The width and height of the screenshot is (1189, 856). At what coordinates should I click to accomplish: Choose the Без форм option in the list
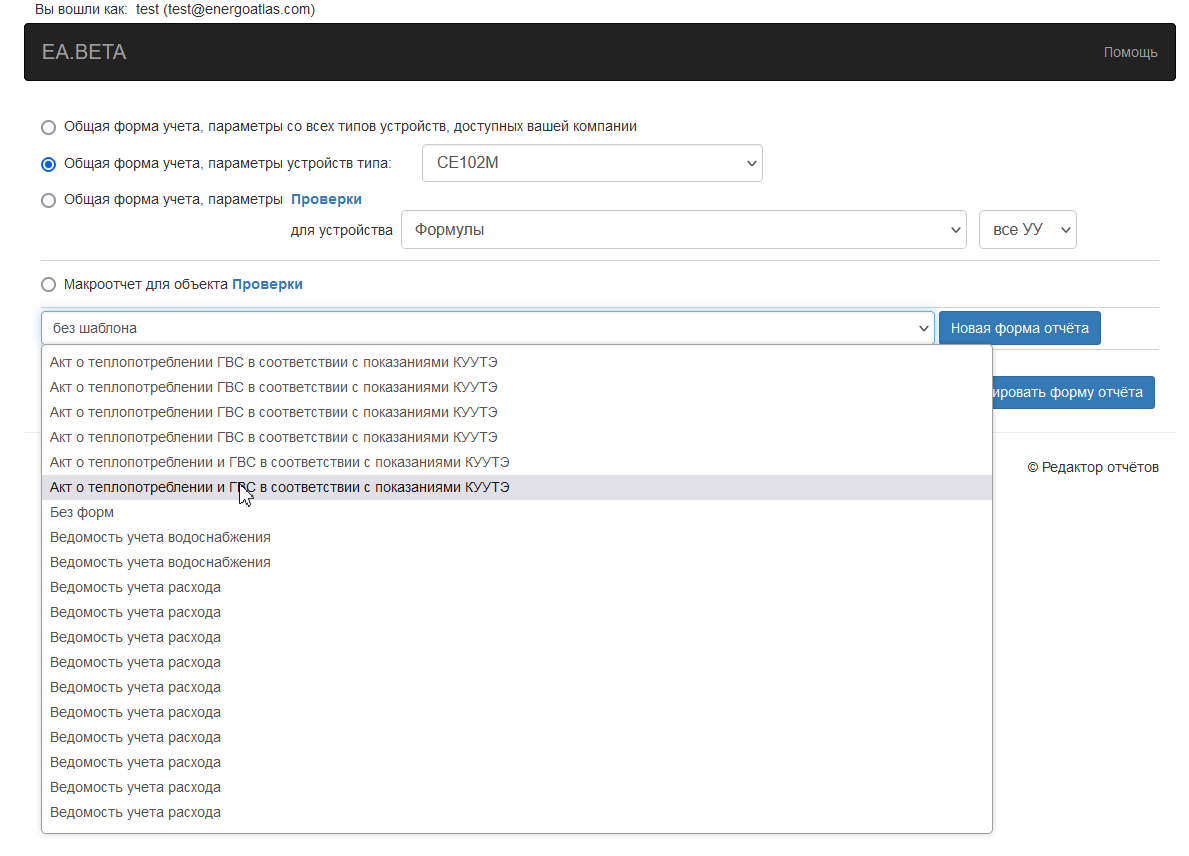[x=82, y=512]
